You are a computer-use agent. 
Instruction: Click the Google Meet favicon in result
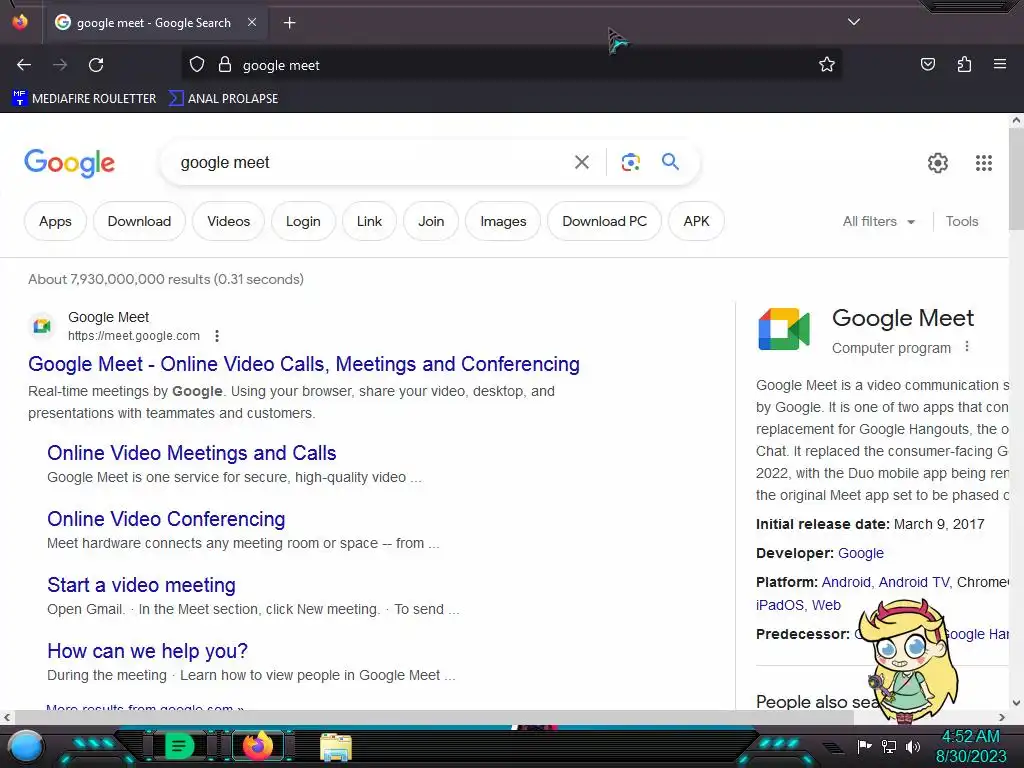pyautogui.click(x=42, y=325)
